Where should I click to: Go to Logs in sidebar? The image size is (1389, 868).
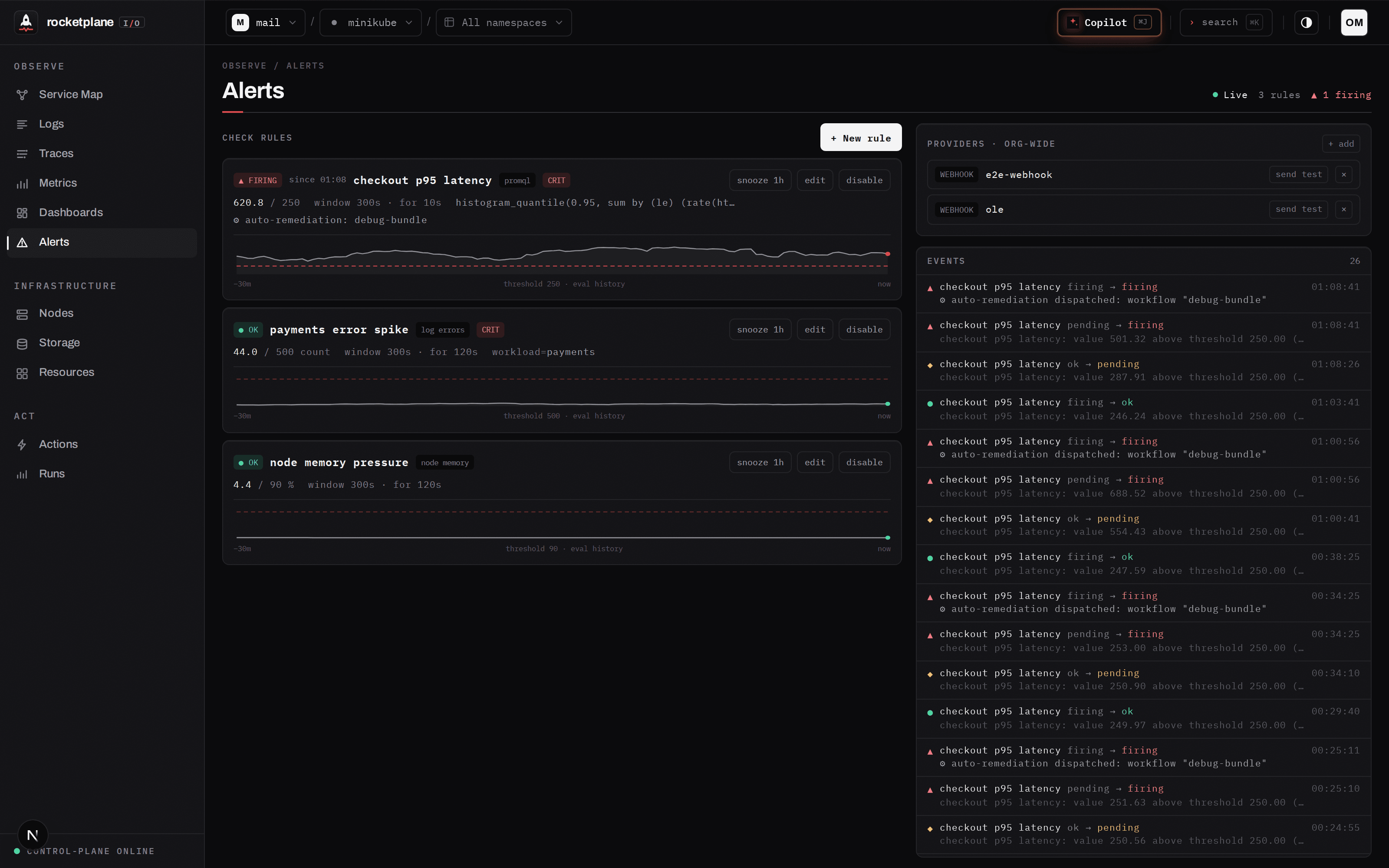102,124
